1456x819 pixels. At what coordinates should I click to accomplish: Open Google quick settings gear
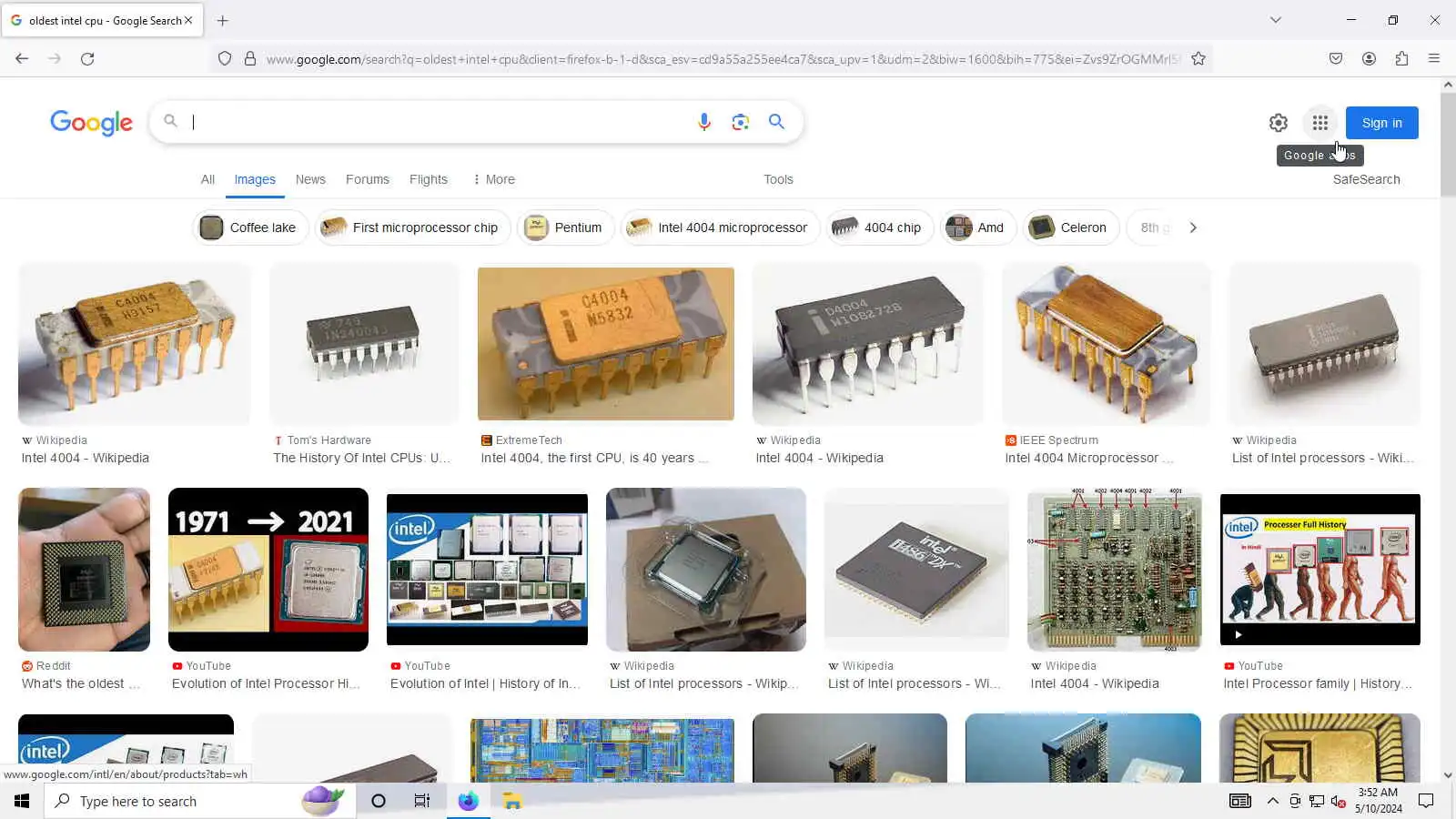(x=1279, y=123)
